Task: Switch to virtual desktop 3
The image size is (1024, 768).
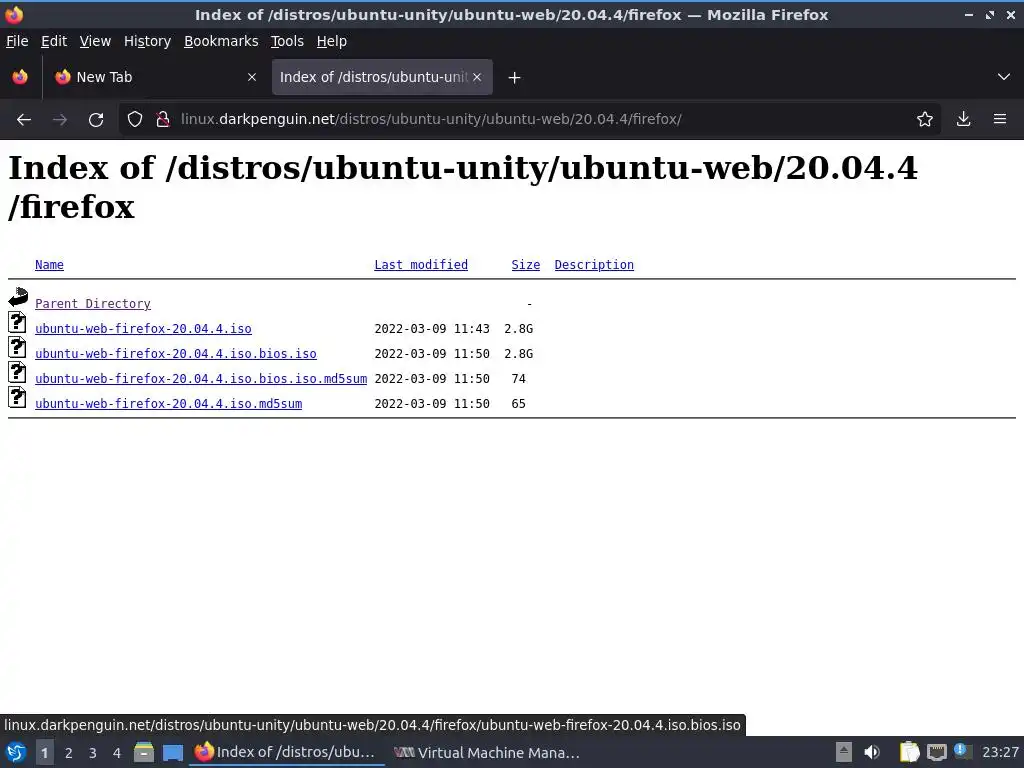Action: click(93, 753)
